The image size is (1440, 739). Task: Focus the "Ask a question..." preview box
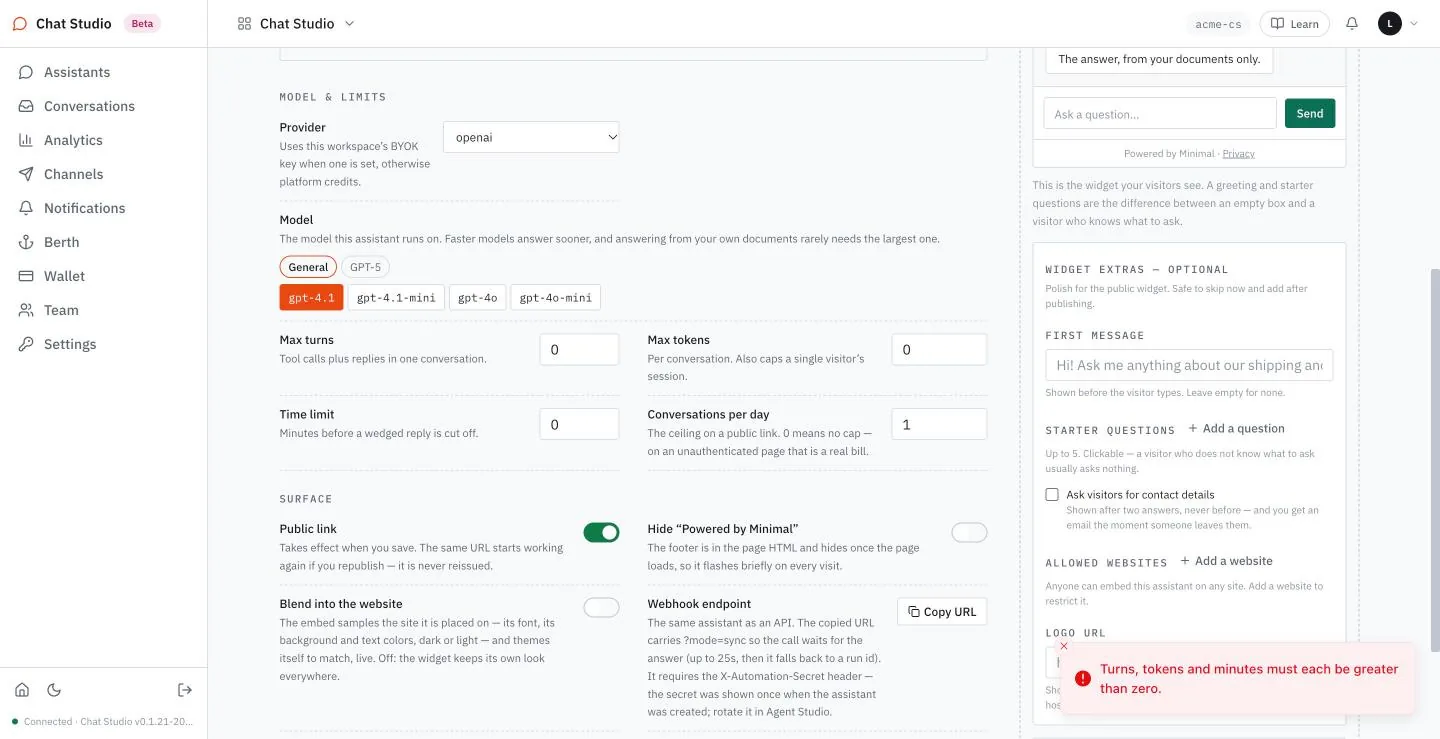[x=1160, y=114]
